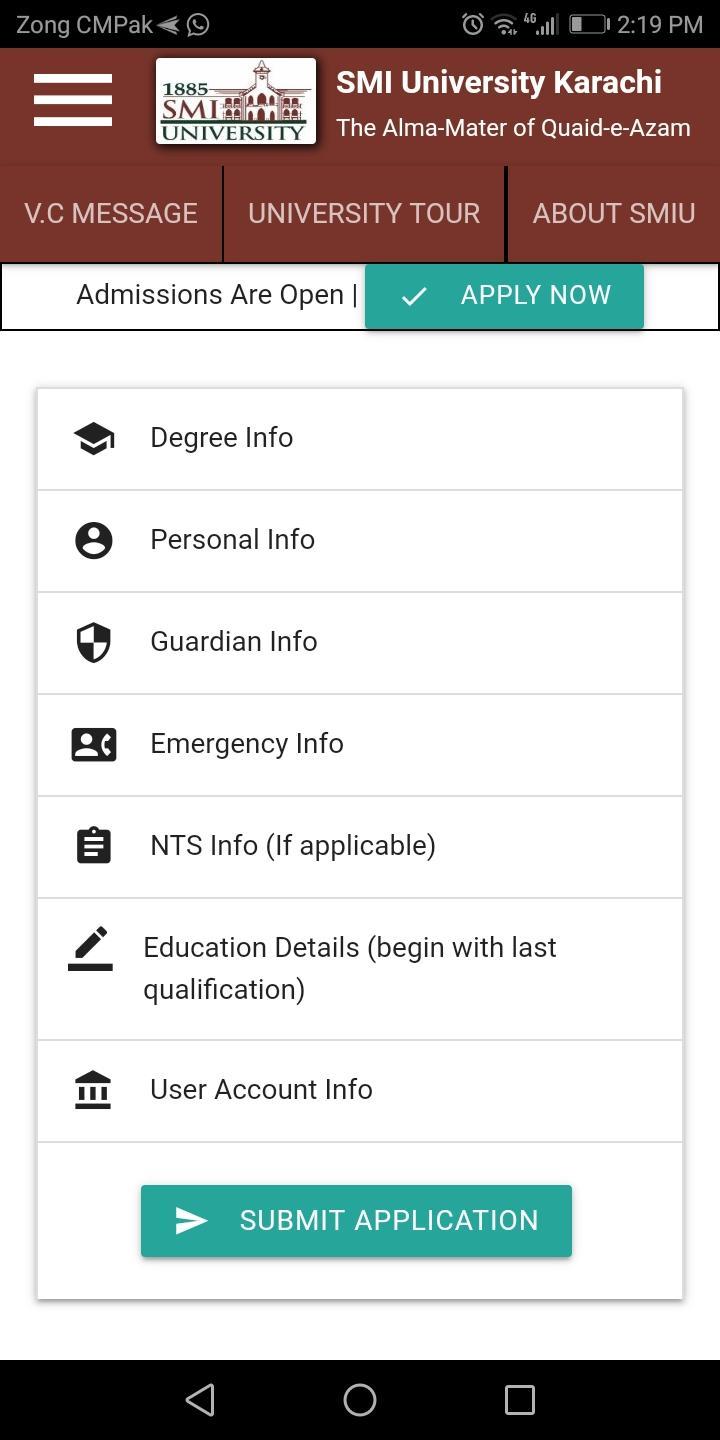This screenshot has width=720, height=1440.
Task: Open the UNIVERSITY TOUR tab
Action: (x=364, y=213)
